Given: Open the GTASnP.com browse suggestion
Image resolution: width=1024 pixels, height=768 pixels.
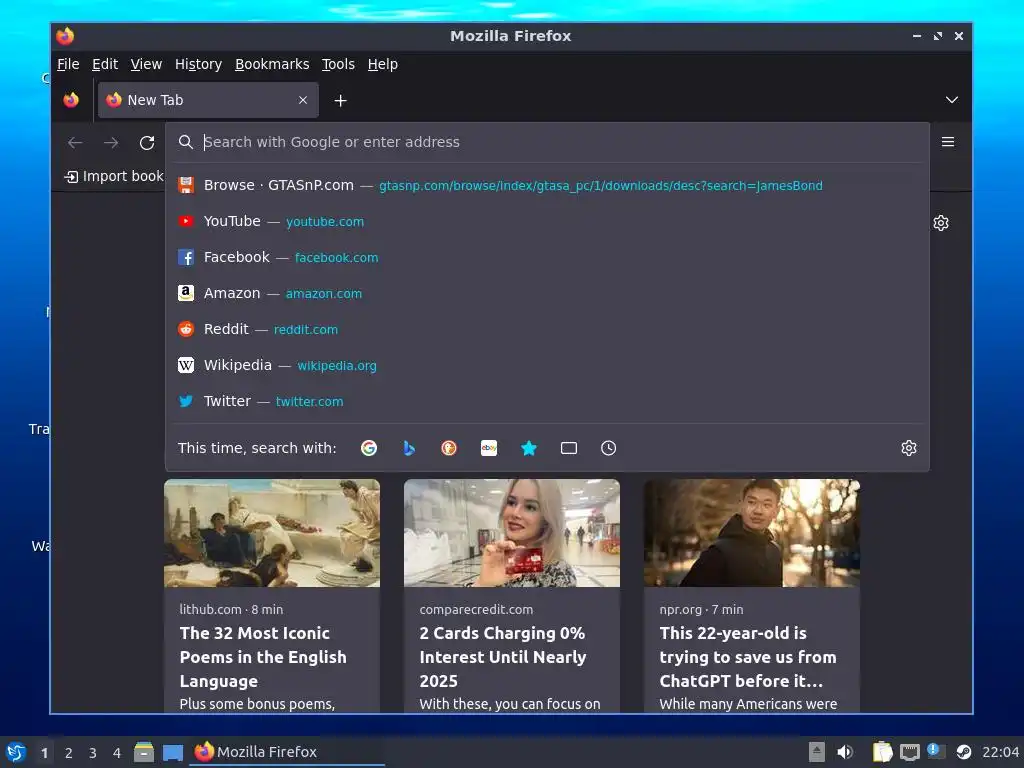Looking at the screenshot, I should (x=547, y=185).
